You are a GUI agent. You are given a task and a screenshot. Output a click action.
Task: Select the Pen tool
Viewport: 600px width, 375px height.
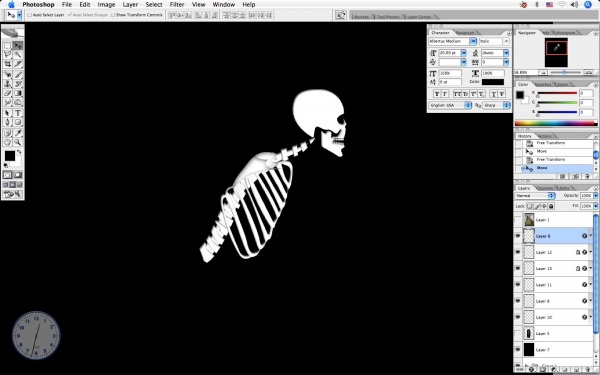(x=7, y=122)
